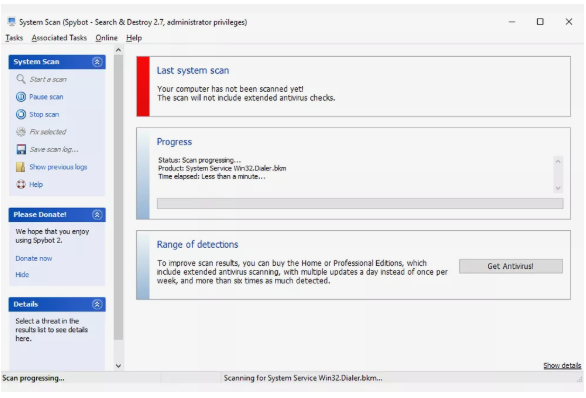Click the Show previous logs text link

[58, 167]
